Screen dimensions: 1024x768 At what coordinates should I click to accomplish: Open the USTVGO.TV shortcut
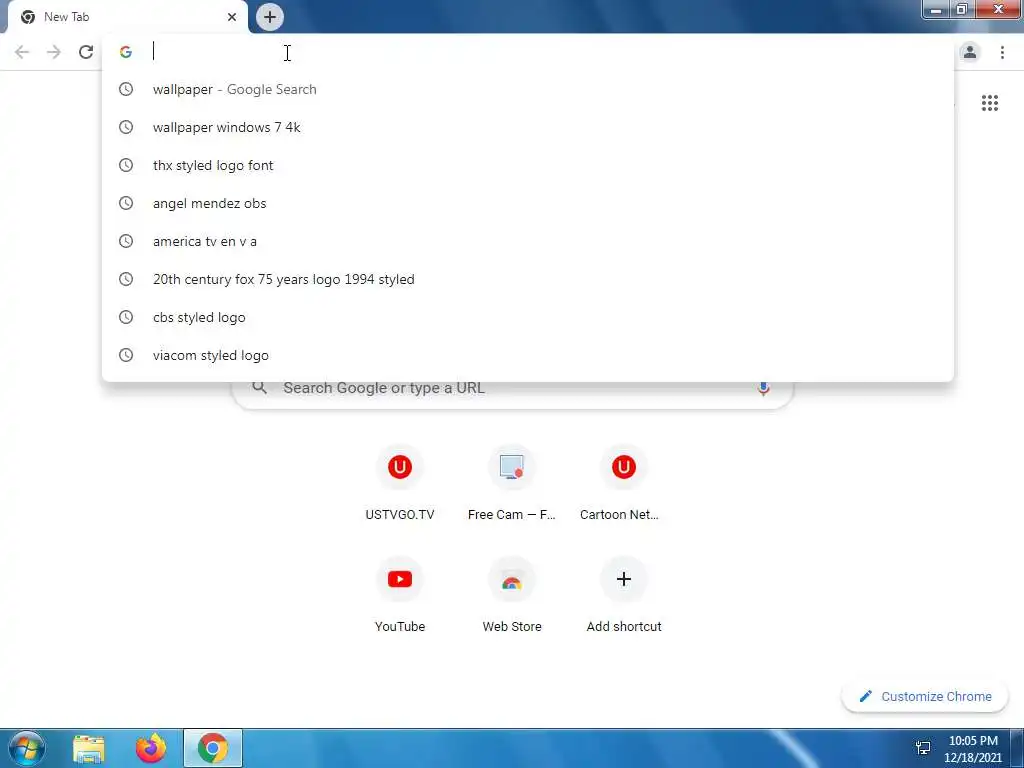click(x=400, y=483)
